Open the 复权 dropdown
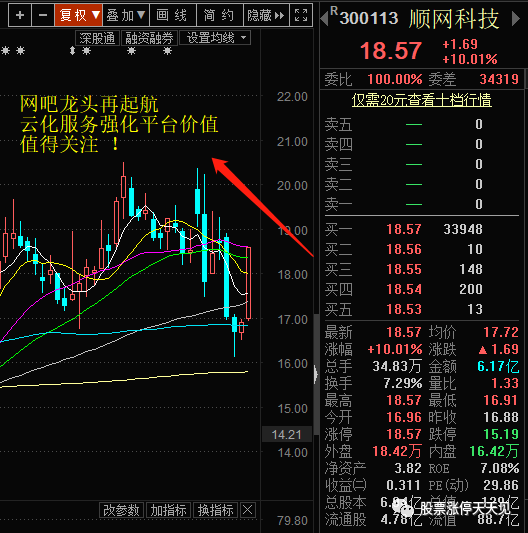This screenshot has height=533, width=528. 79,15
